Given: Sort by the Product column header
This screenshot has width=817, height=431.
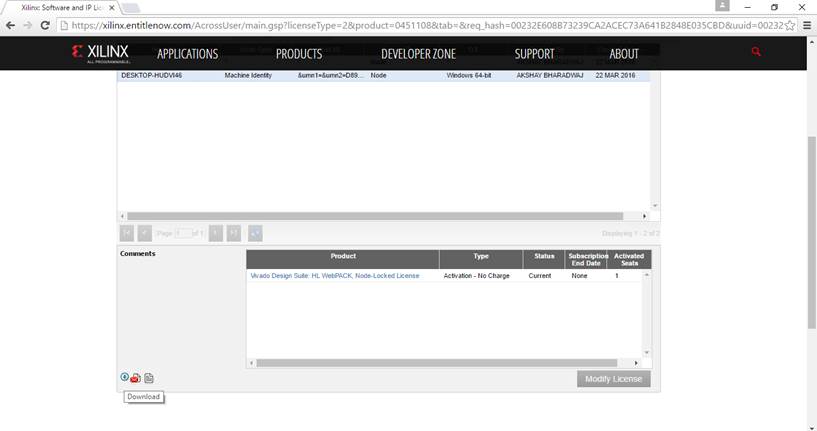Looking at the screenshot, I should click(343, 259).
